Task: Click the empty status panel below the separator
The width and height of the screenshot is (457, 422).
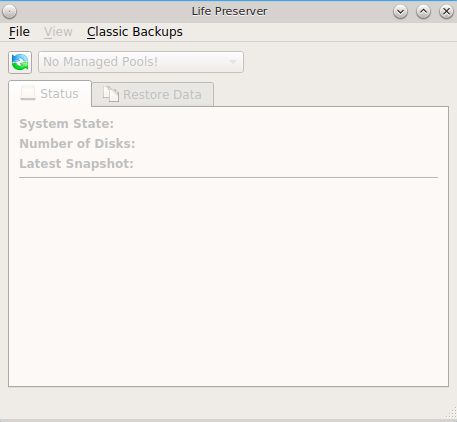Action: [x=228, y=282]
